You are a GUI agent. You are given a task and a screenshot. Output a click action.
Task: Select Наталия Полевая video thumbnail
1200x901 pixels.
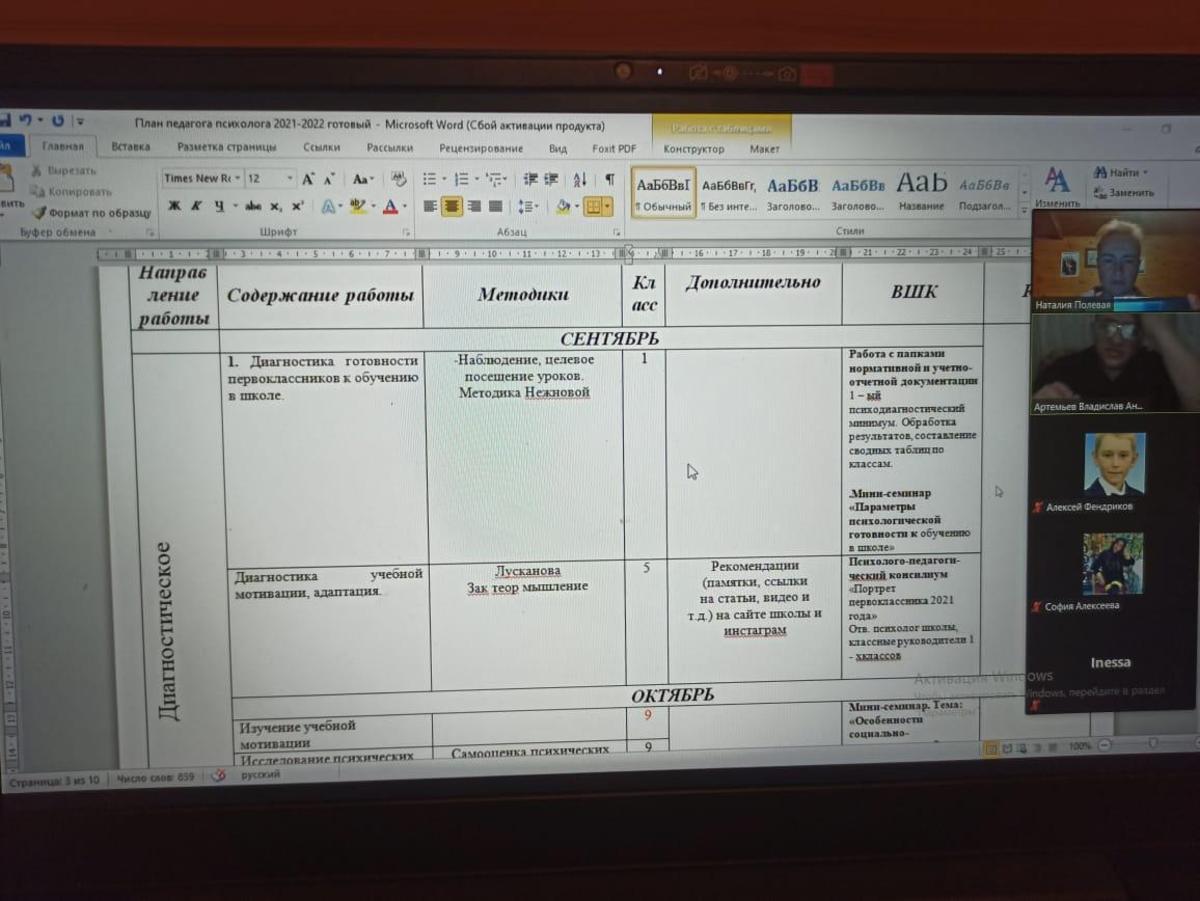1114,258
